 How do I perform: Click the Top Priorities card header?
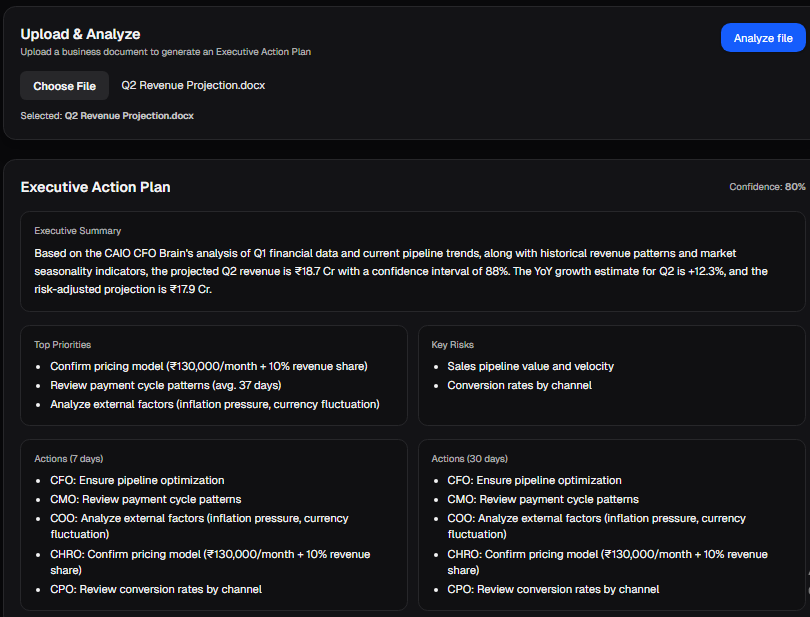click(x=64, y=344)
